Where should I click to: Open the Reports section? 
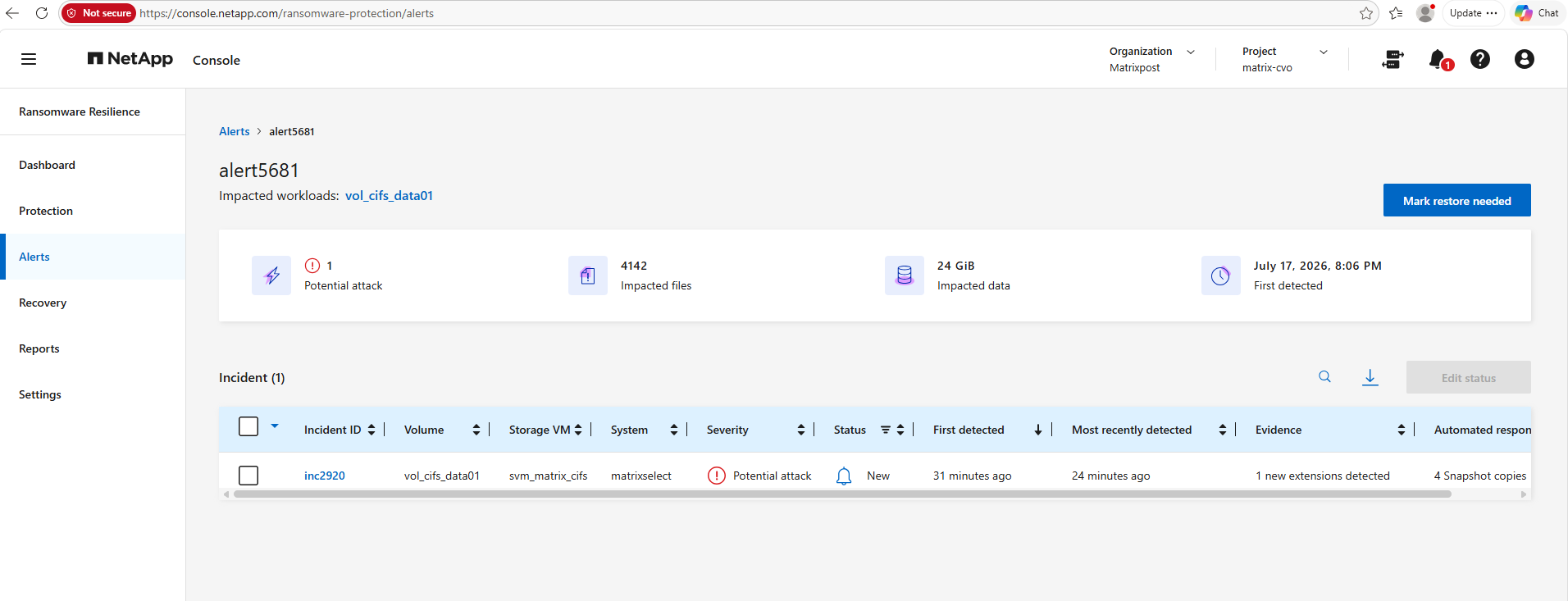[93, 348]
